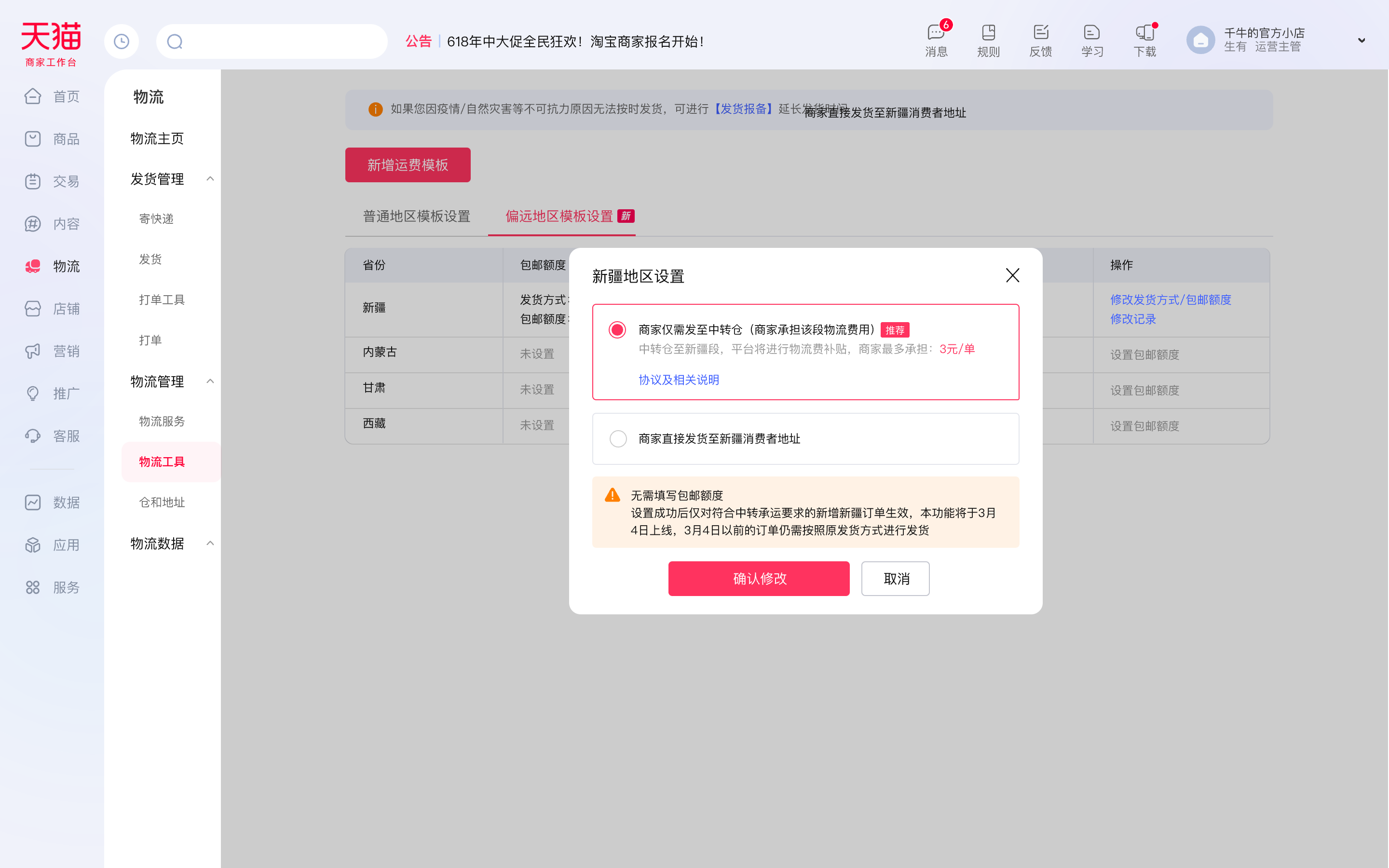Expand the account dropdown arrow
The width and height of the screenshot is (1389, 868).
[x=1362, y=40]
